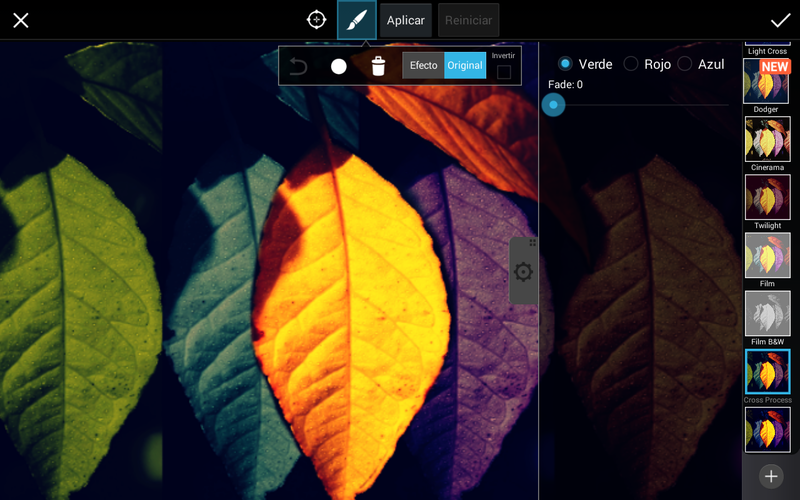Select the Verde radio option
This screenshot has width=800, height=500.
pyautogui.click(x=565, y=64)
